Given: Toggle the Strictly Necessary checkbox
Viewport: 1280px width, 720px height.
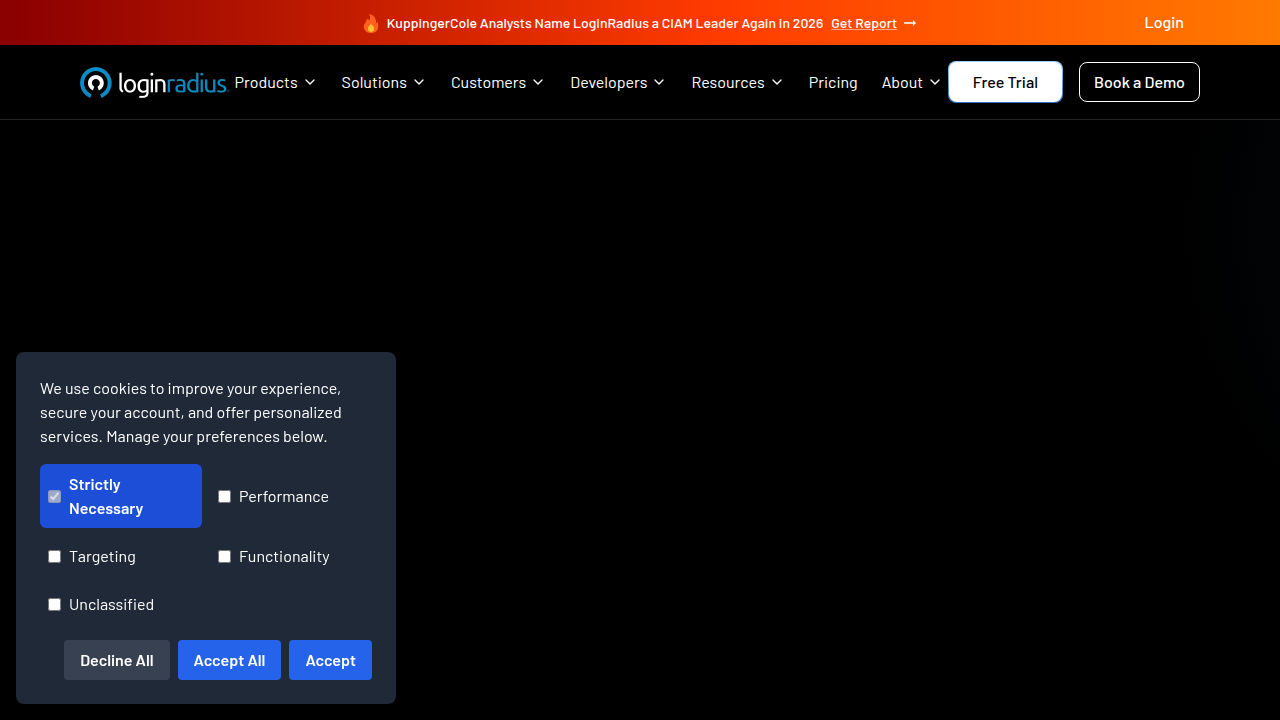Looking at the screenshot, I should pos(55,497).
